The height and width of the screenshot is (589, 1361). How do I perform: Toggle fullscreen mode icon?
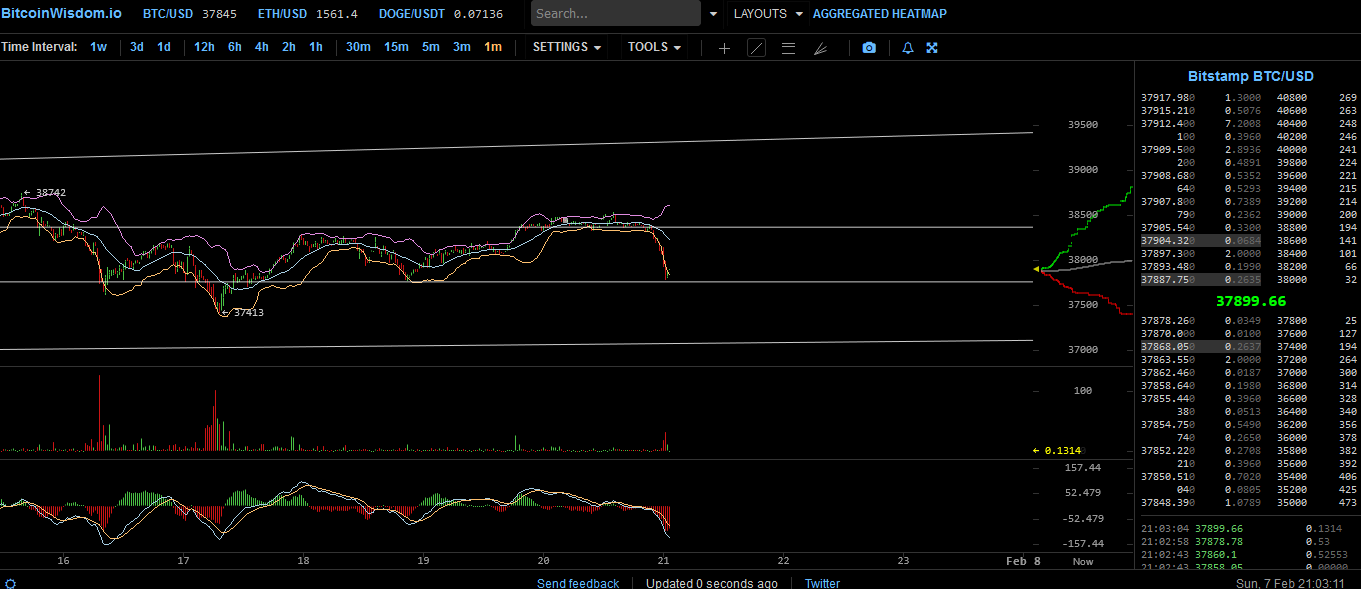[x=932, y=48]
